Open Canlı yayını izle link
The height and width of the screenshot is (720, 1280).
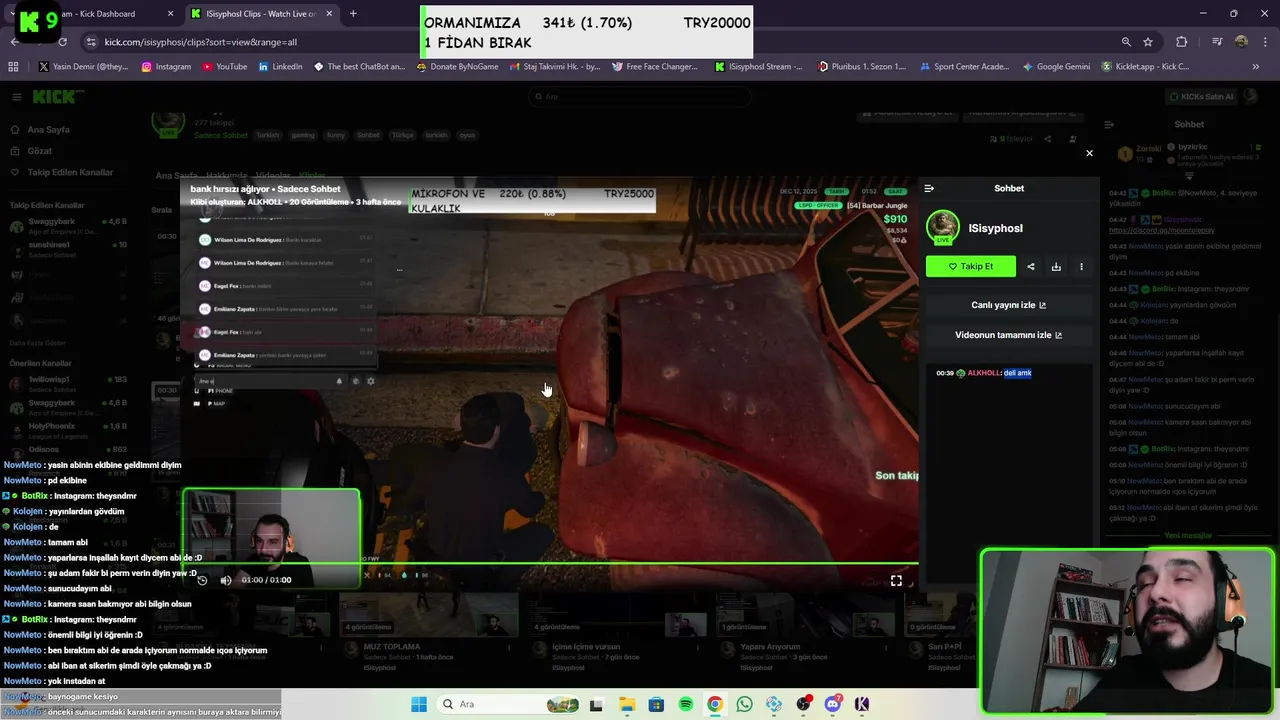1008,305
